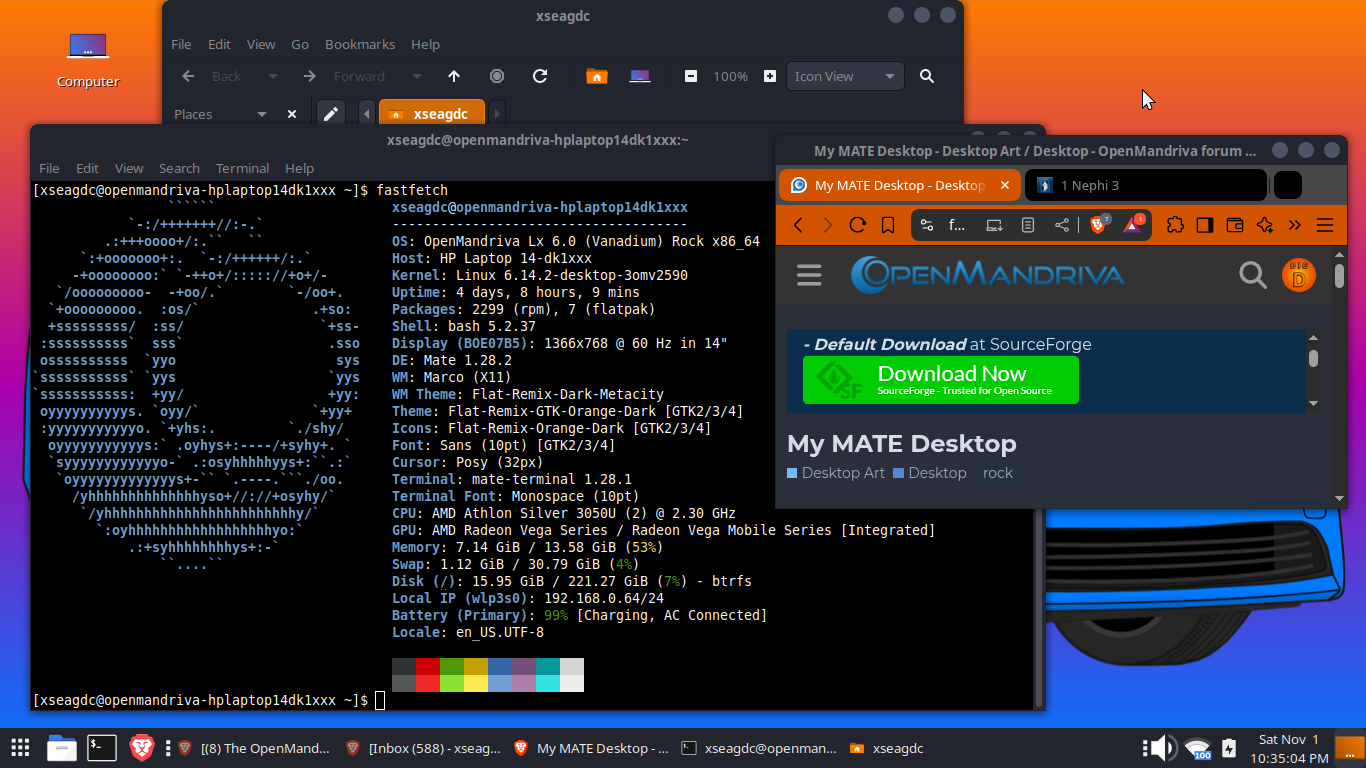This screenshot has width=1366, height=768.
Task: Click the home folder icon in file manager
Action: click(597, 76)
